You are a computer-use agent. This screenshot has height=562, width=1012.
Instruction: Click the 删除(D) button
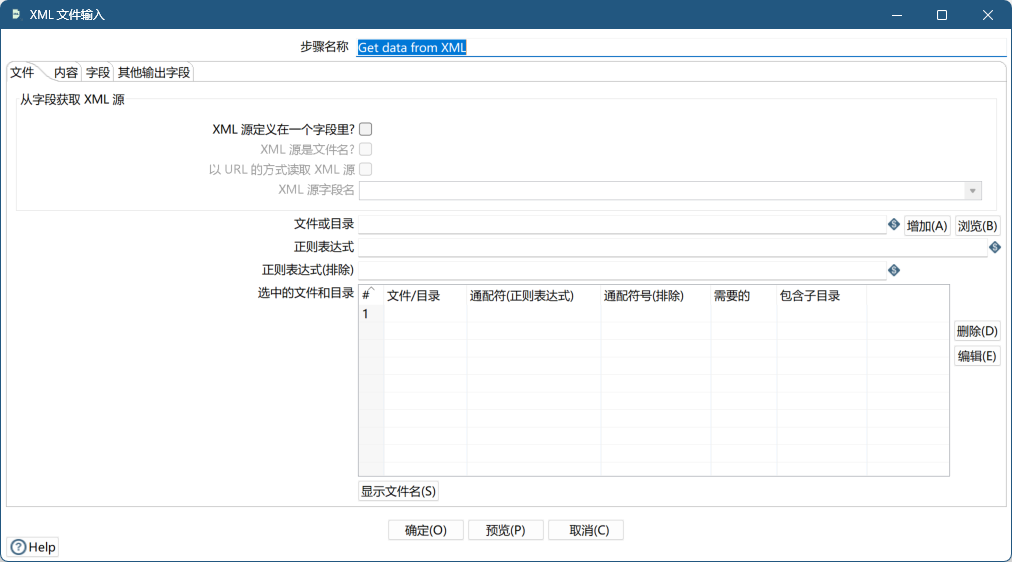[977, 331]
